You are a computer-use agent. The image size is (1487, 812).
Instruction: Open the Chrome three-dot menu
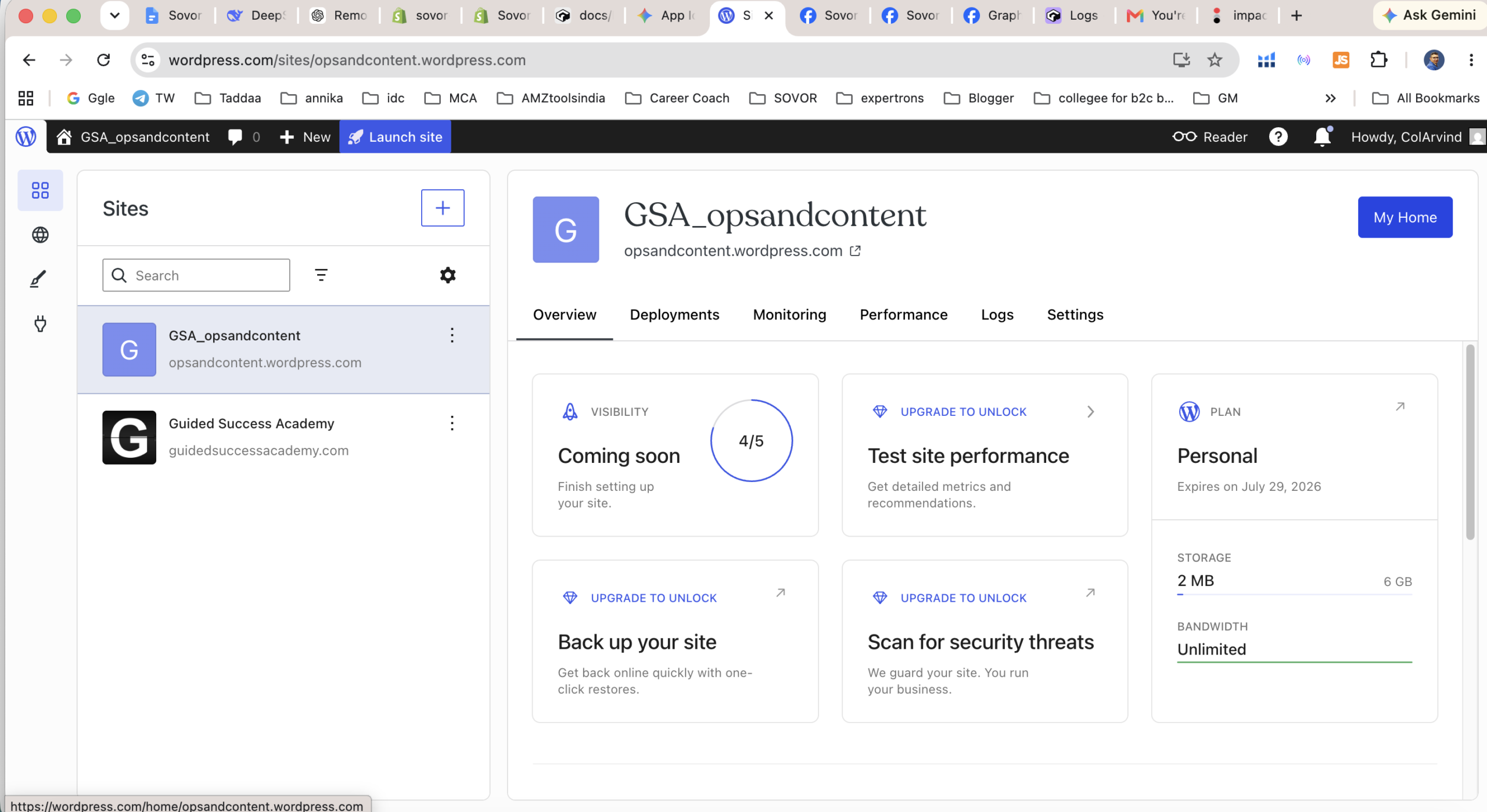(x=1471, y=60)
